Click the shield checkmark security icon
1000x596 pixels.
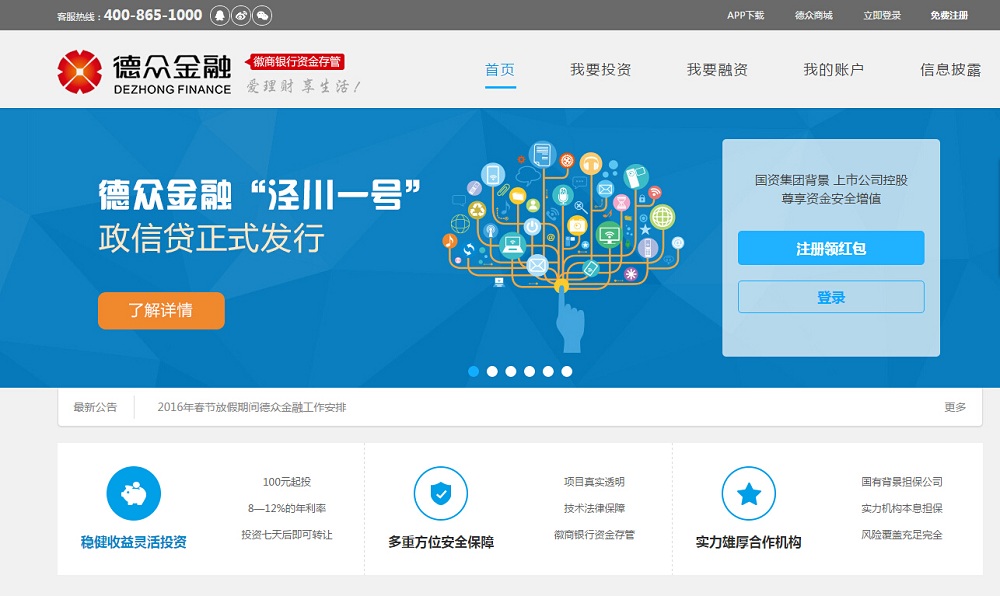[x=441, y=493]
